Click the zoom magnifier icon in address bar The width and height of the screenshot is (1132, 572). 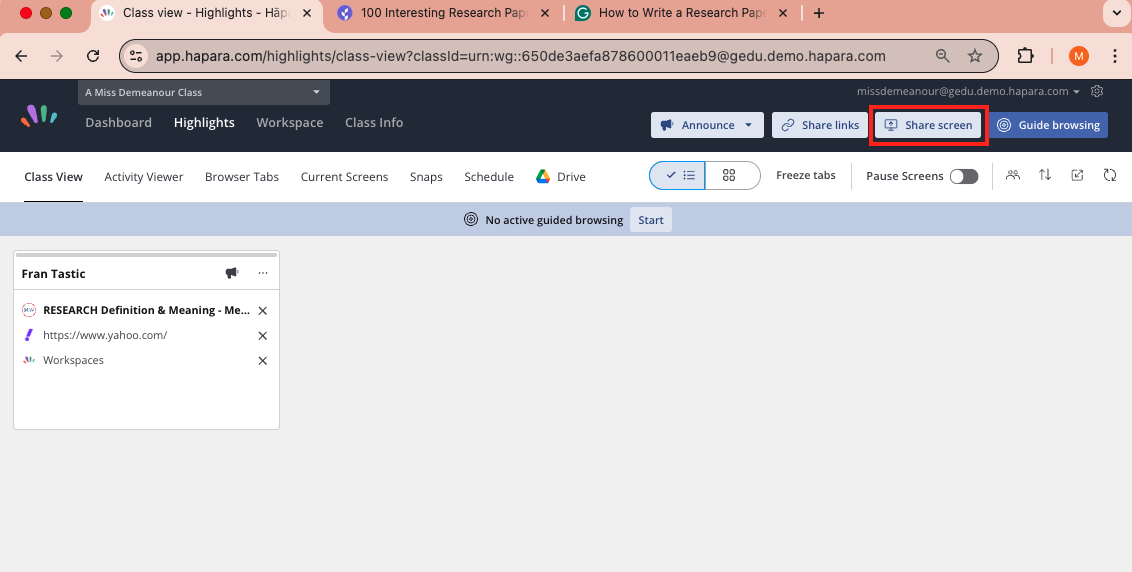click(942, 56)
